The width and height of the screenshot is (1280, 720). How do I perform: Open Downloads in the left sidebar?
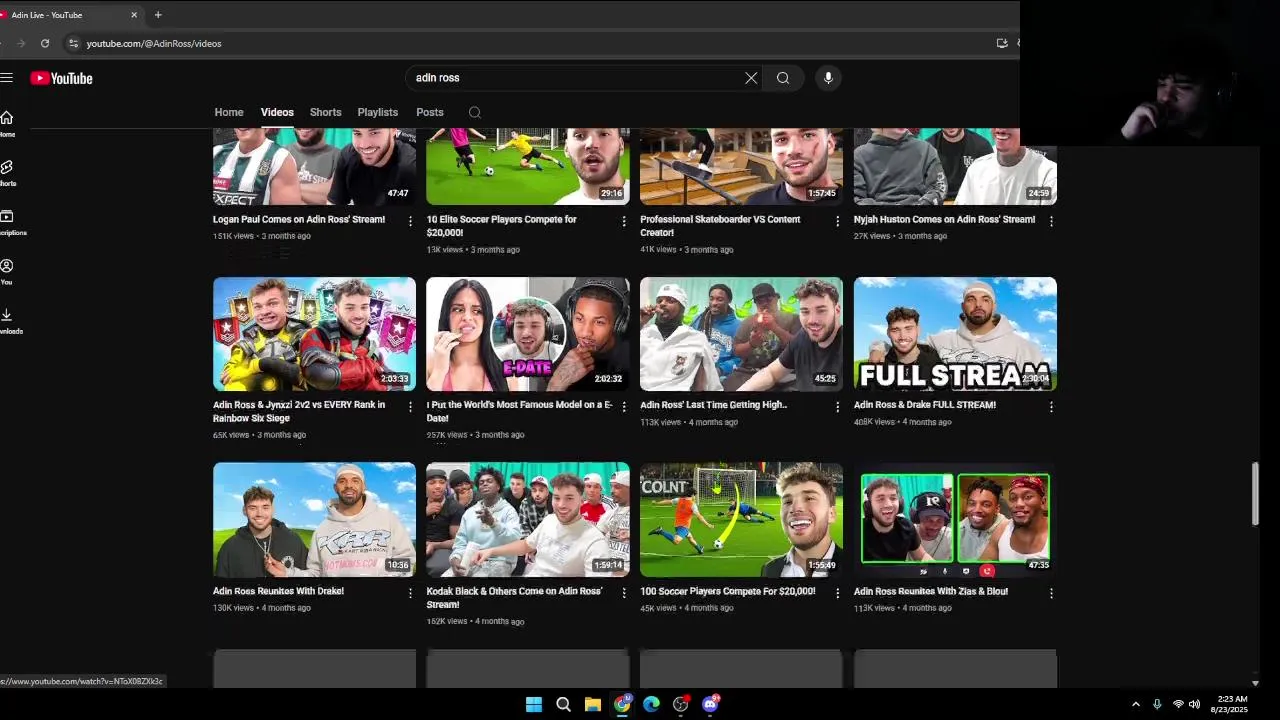(9, 320)
